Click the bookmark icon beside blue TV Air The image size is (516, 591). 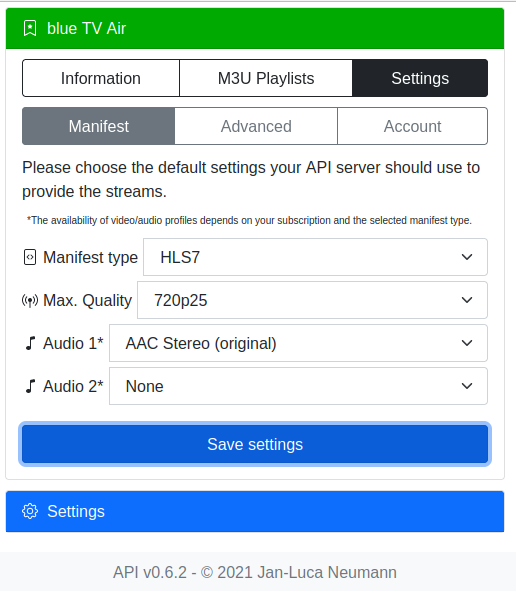pyautogui.click(x=30, y=28)
